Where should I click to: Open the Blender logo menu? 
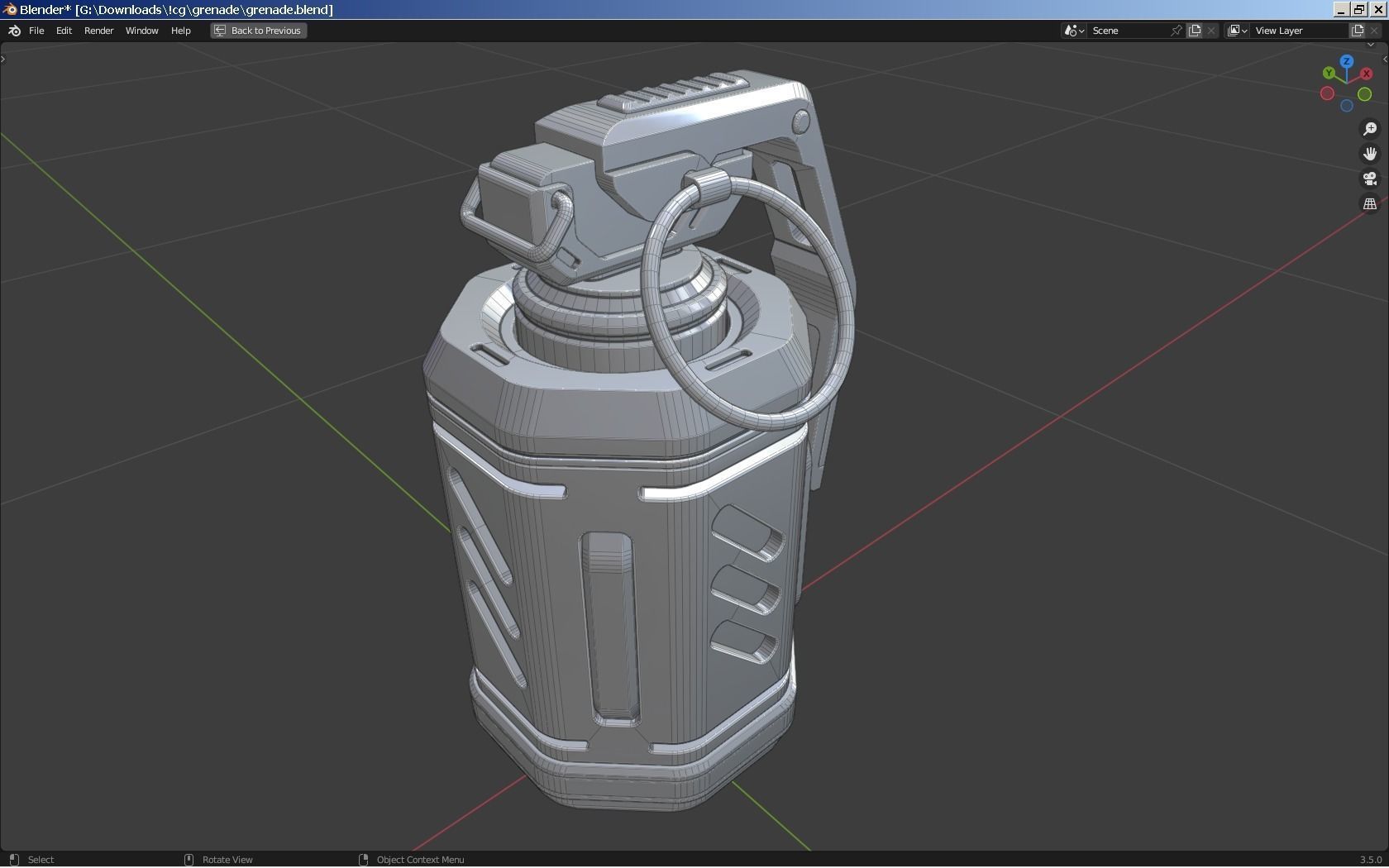14,31
